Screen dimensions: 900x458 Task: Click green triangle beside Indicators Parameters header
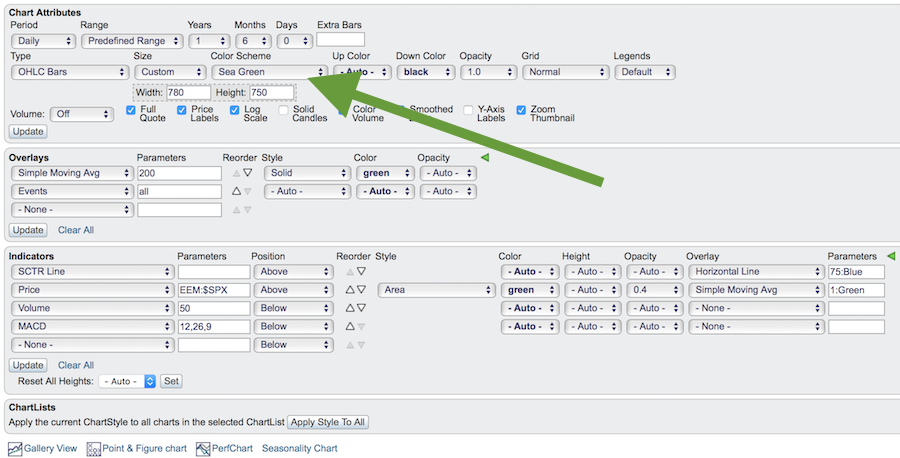[x=890, y=256]
